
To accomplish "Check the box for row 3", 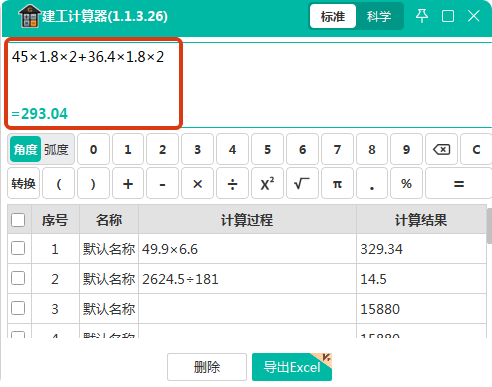I will coord(18,308).
